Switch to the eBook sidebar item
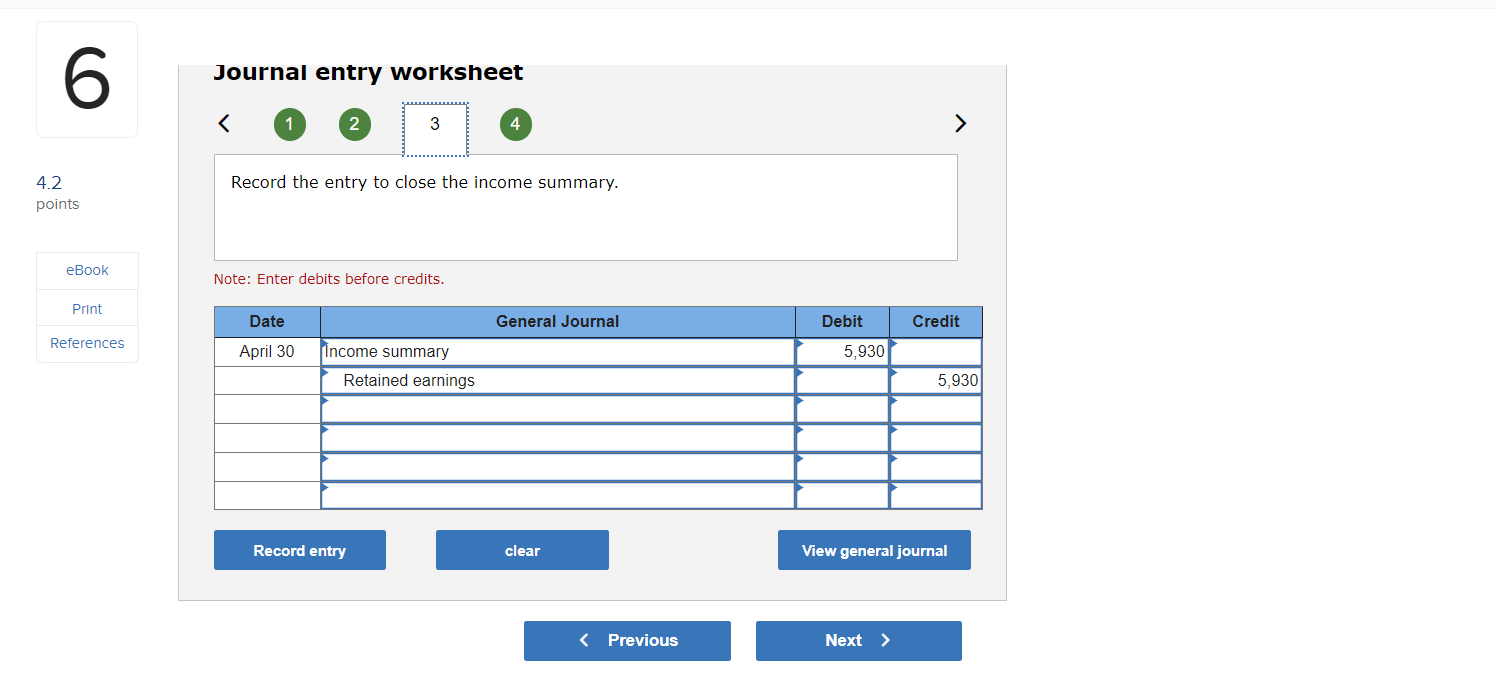Viewport: 1497px width, 698px height. click(x=87, y=270)
